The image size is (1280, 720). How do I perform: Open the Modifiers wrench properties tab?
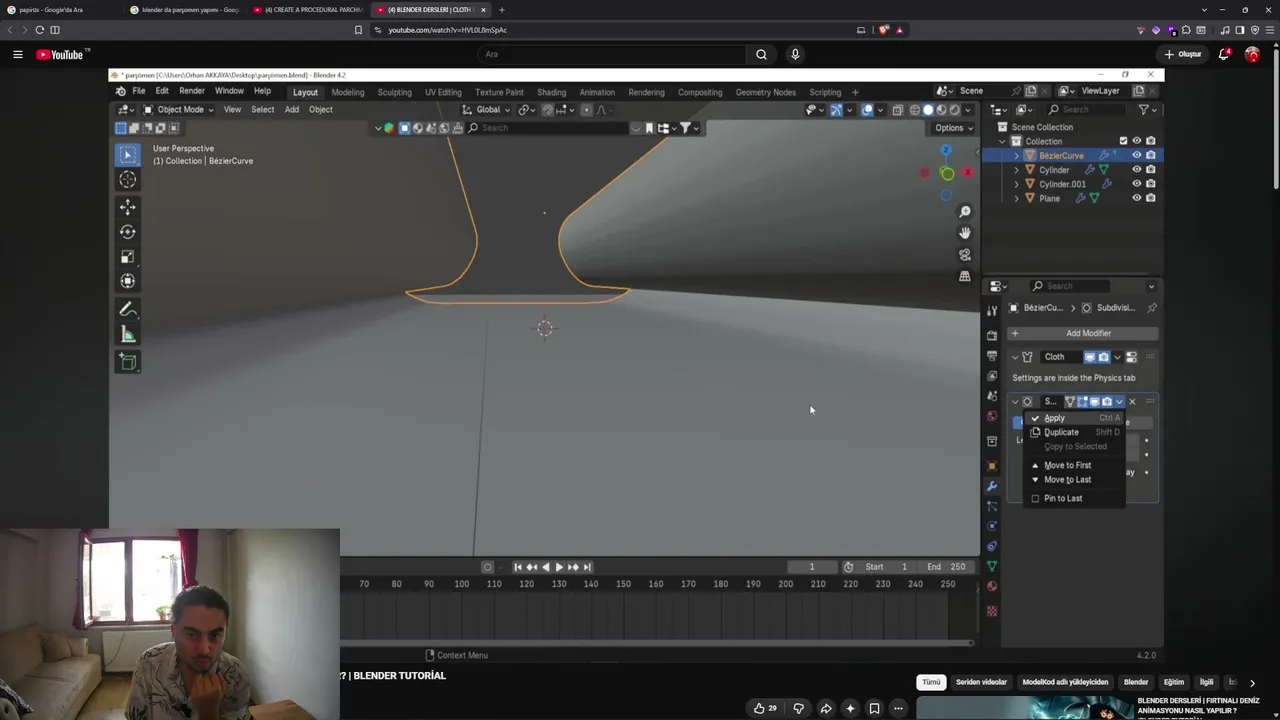click(x=992, y=486)
